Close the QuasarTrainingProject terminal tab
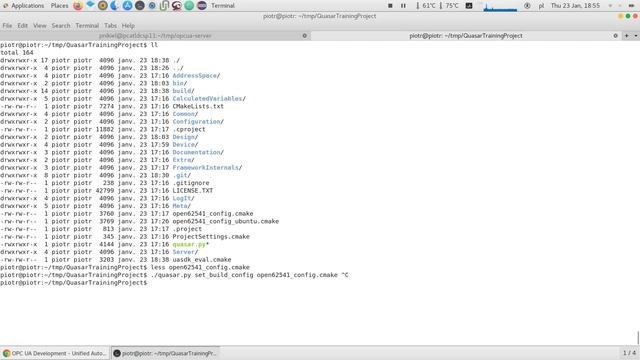This screenshot has width=640, height=360. pos(615,36)
